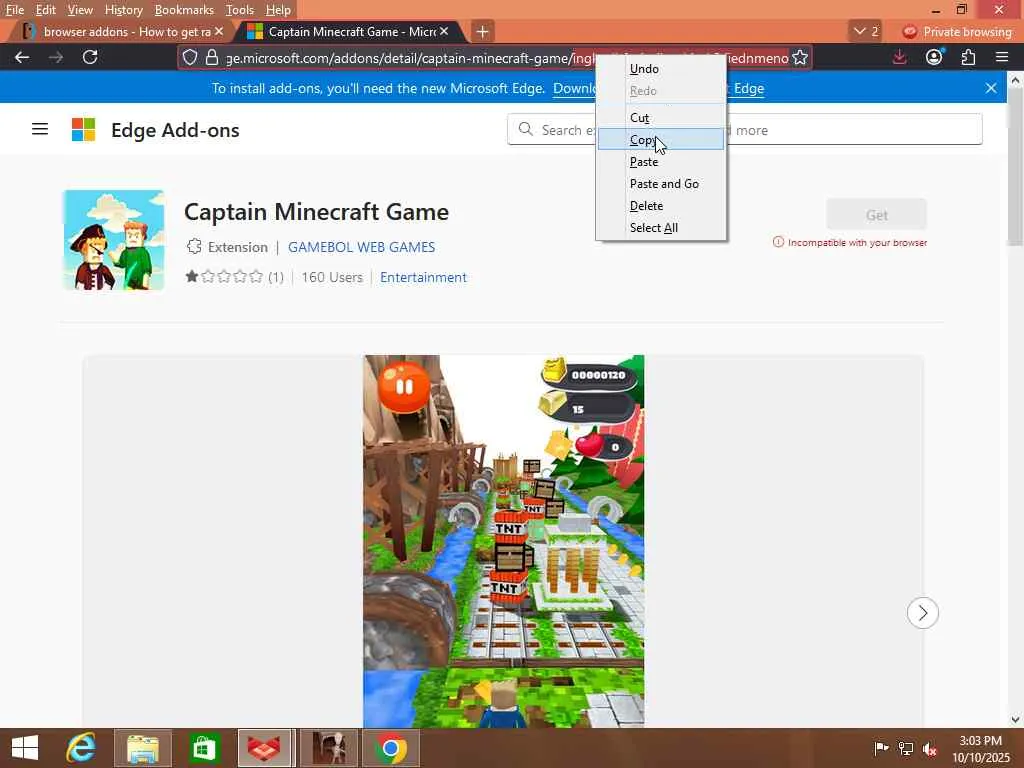Open the History menu
The width and height of the screenshot is (1024, 768).
point(123,10)
